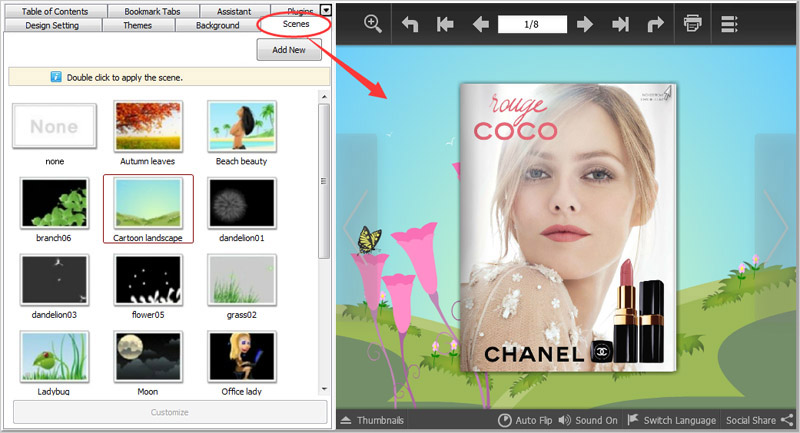Select the Ladybug scene thumbnail
This screenshot has height=433, width=800.
[x=55, y=356]
